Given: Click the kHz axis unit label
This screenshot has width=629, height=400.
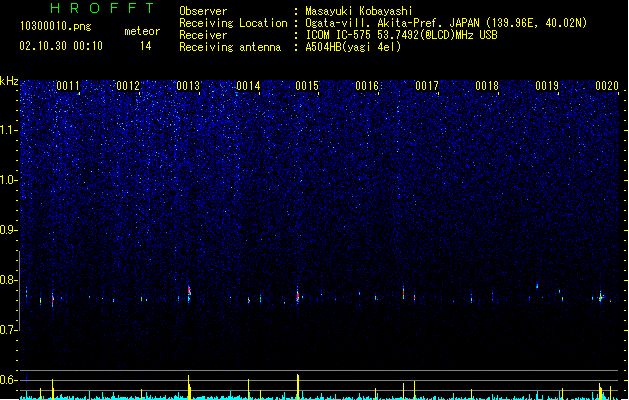Looking at the screenshot, I should [9, 81].
